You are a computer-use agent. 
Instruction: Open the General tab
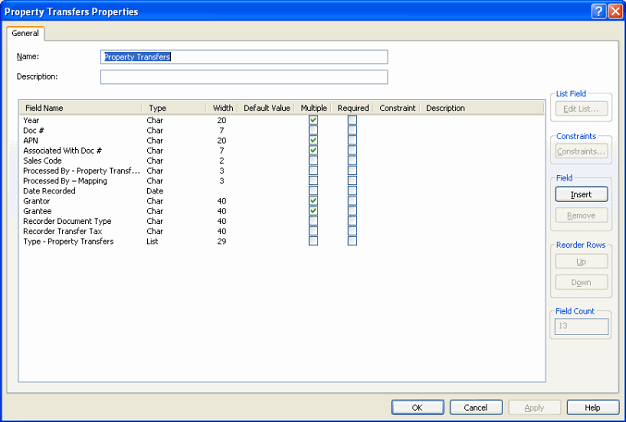(25, 33)
